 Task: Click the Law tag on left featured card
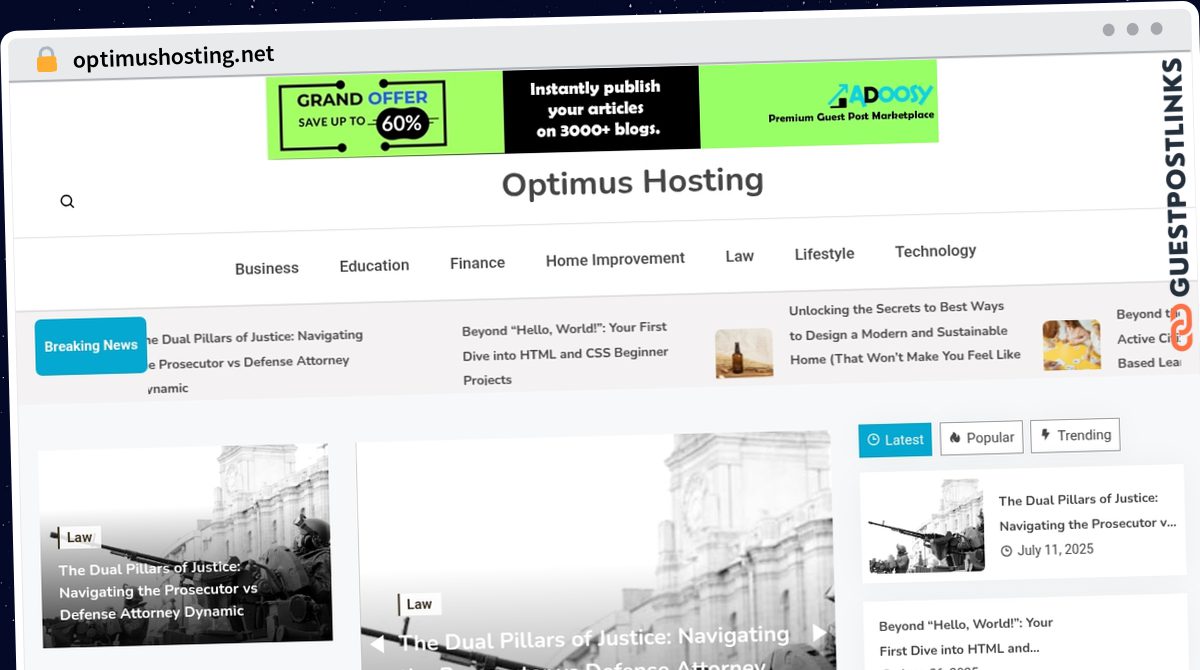(79, 537)
